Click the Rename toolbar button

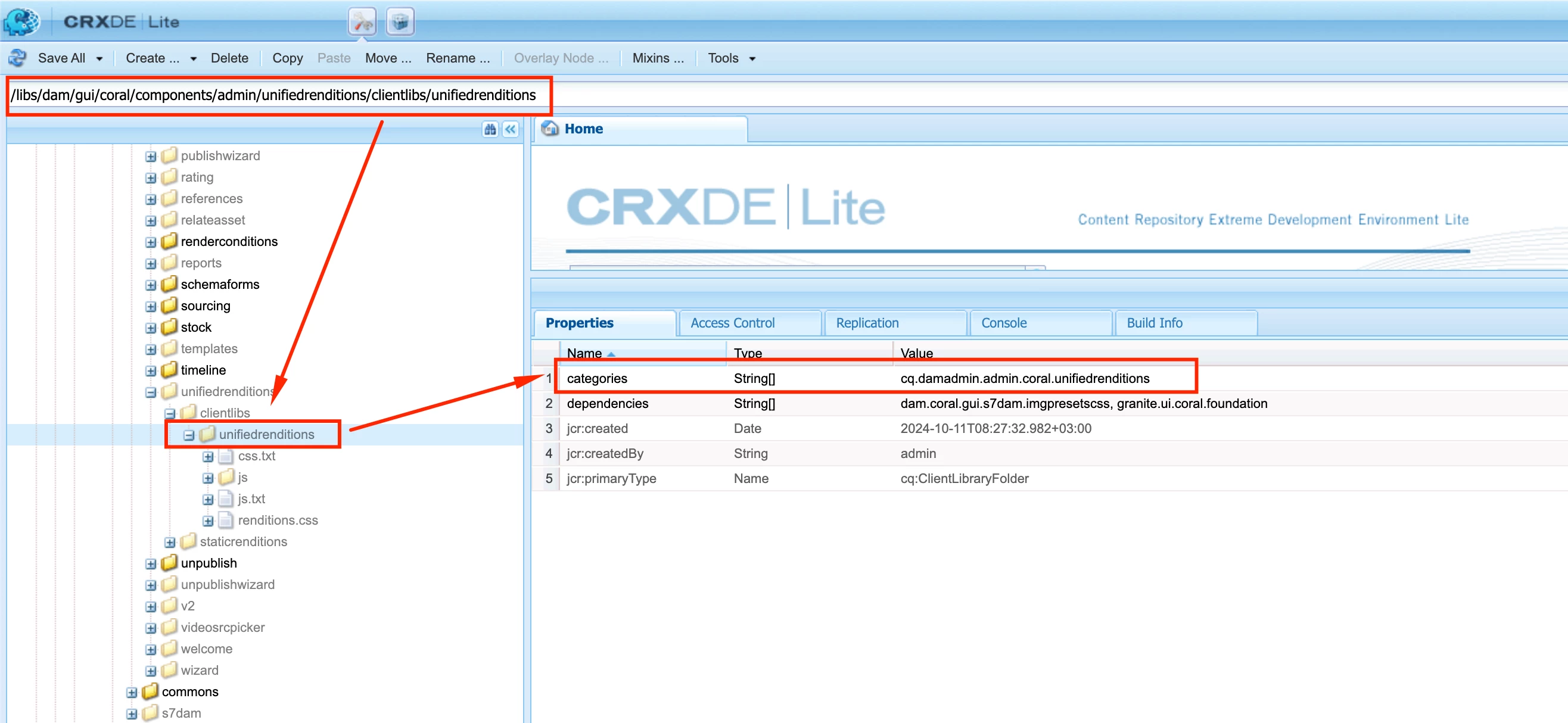coord(457,58)
